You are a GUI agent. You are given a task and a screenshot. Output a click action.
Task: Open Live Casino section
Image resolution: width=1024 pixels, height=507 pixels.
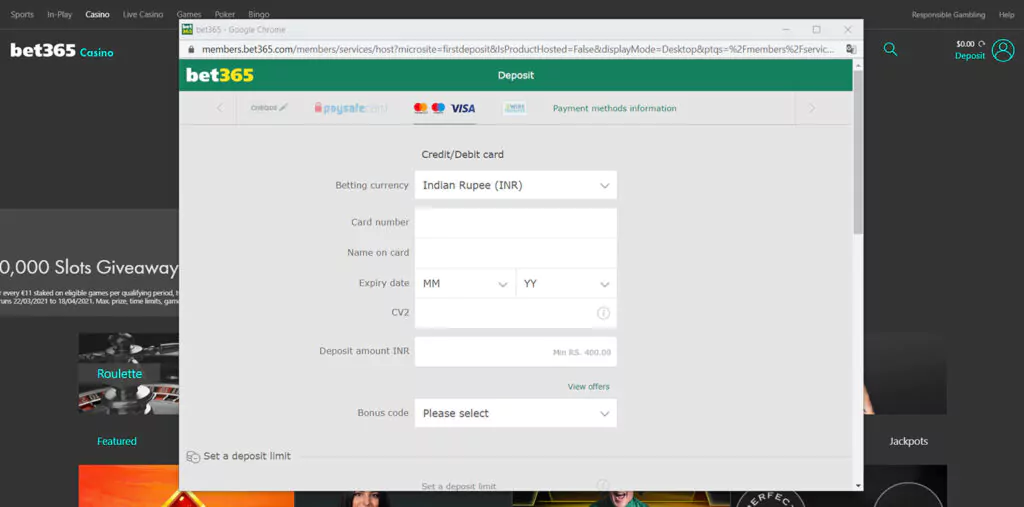click(x=143, y=14)
